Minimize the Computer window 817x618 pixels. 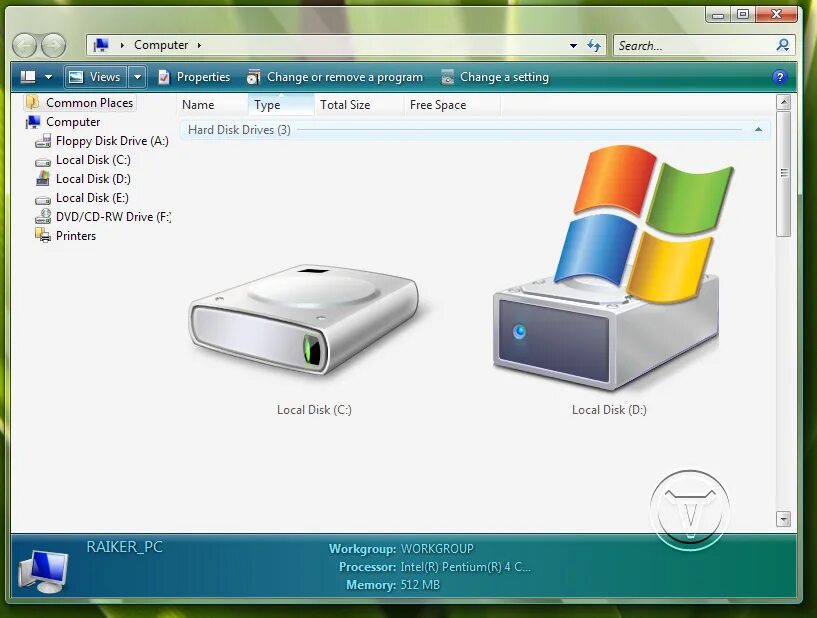718,15
